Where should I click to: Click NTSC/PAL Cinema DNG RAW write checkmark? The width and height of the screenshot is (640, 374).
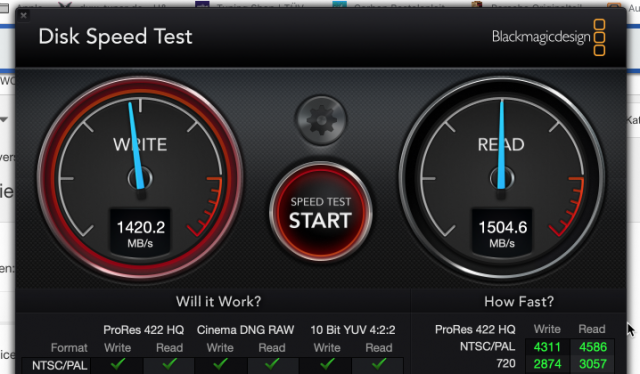pos(220,363)
